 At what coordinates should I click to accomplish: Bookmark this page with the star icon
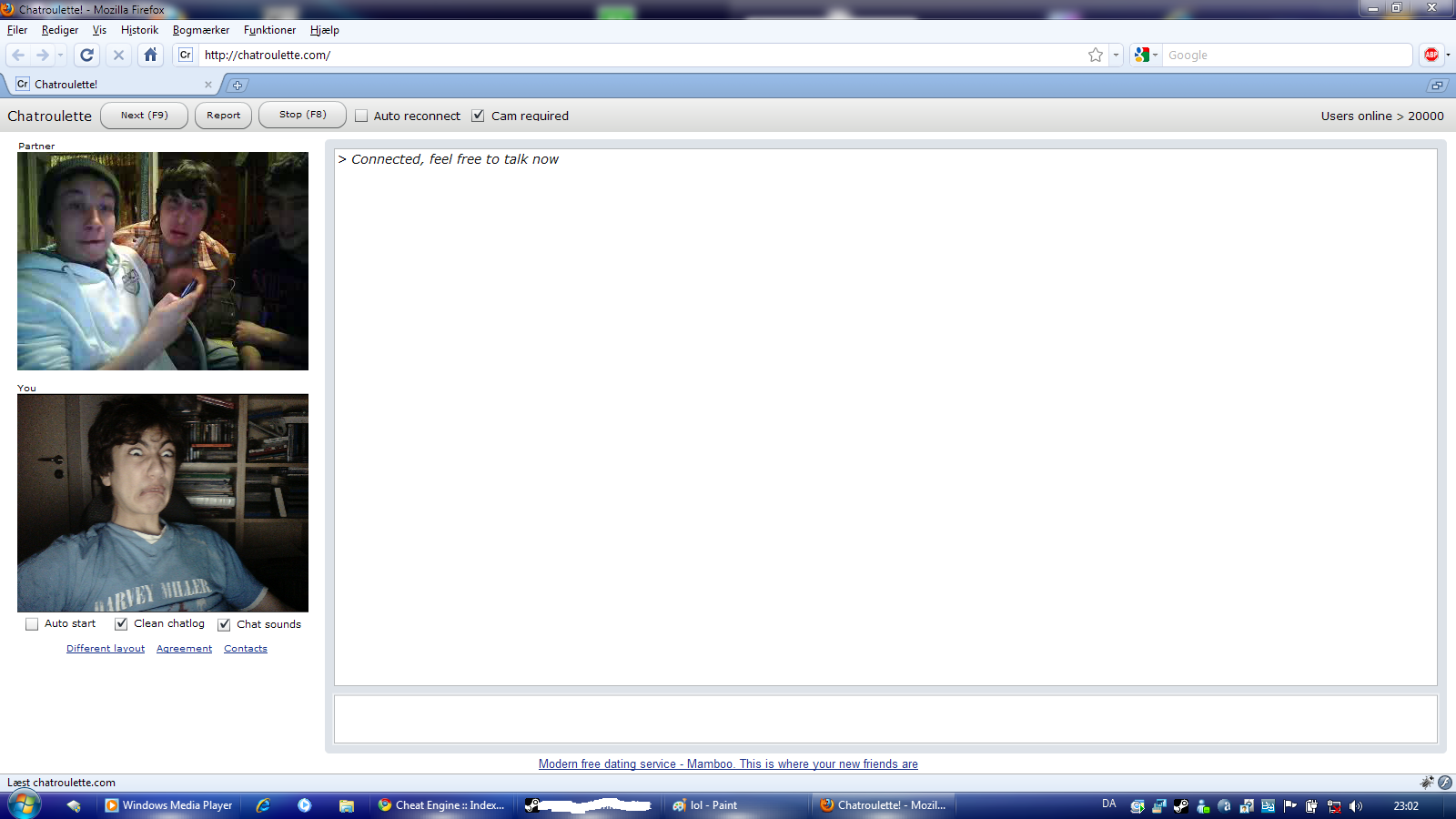tap(1096, 55)
